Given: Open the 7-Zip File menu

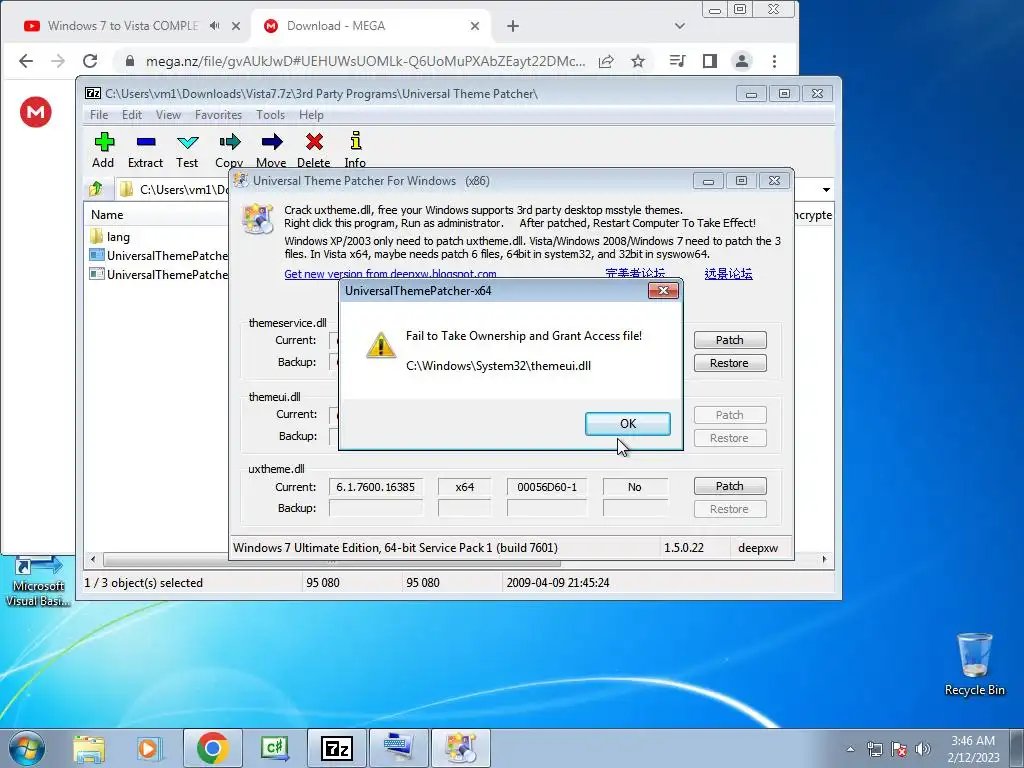Looking at the screenshot, I should click(99, 114).
